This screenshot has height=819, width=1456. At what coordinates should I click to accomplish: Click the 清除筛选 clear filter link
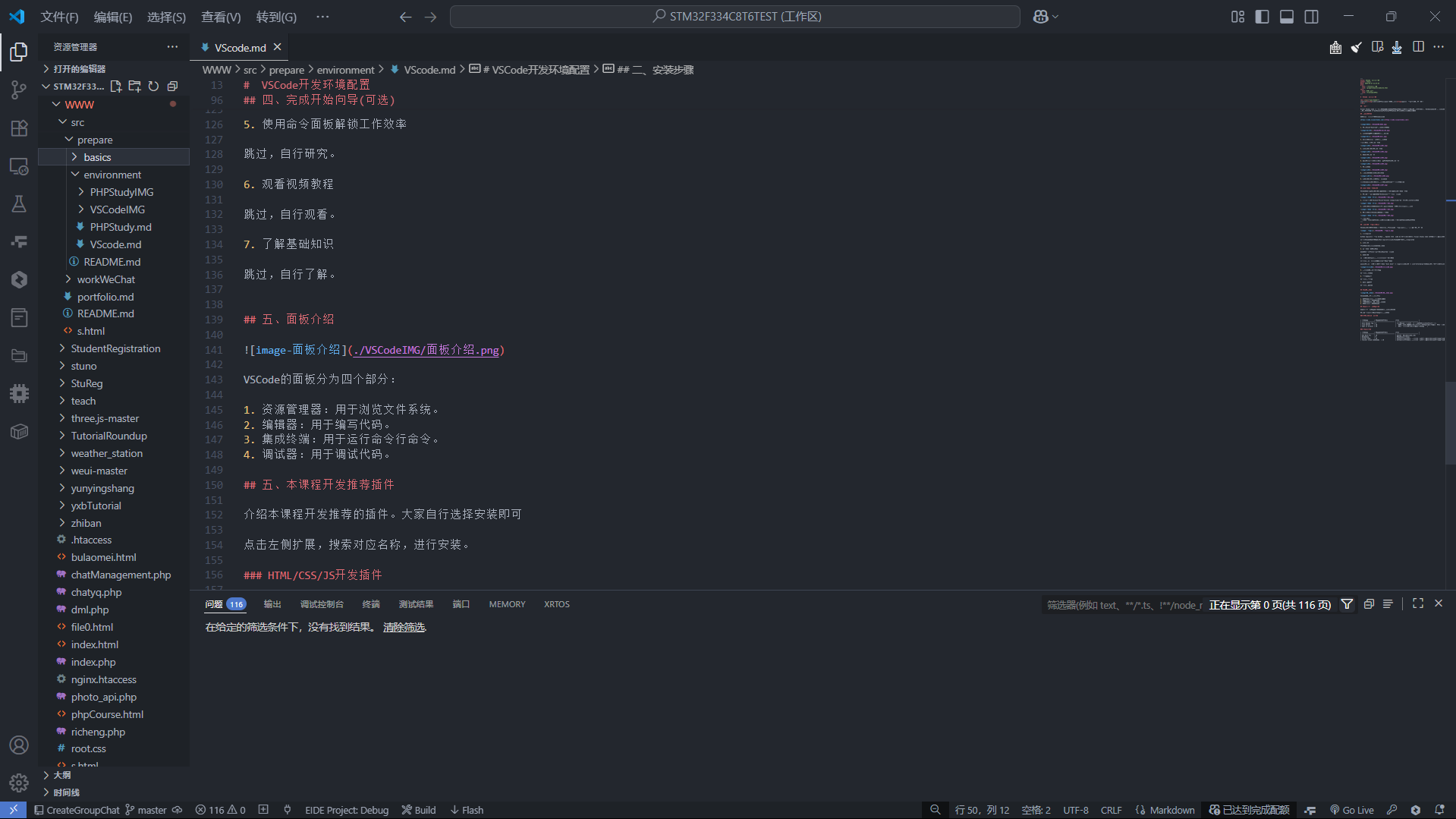tap(404, 627)
